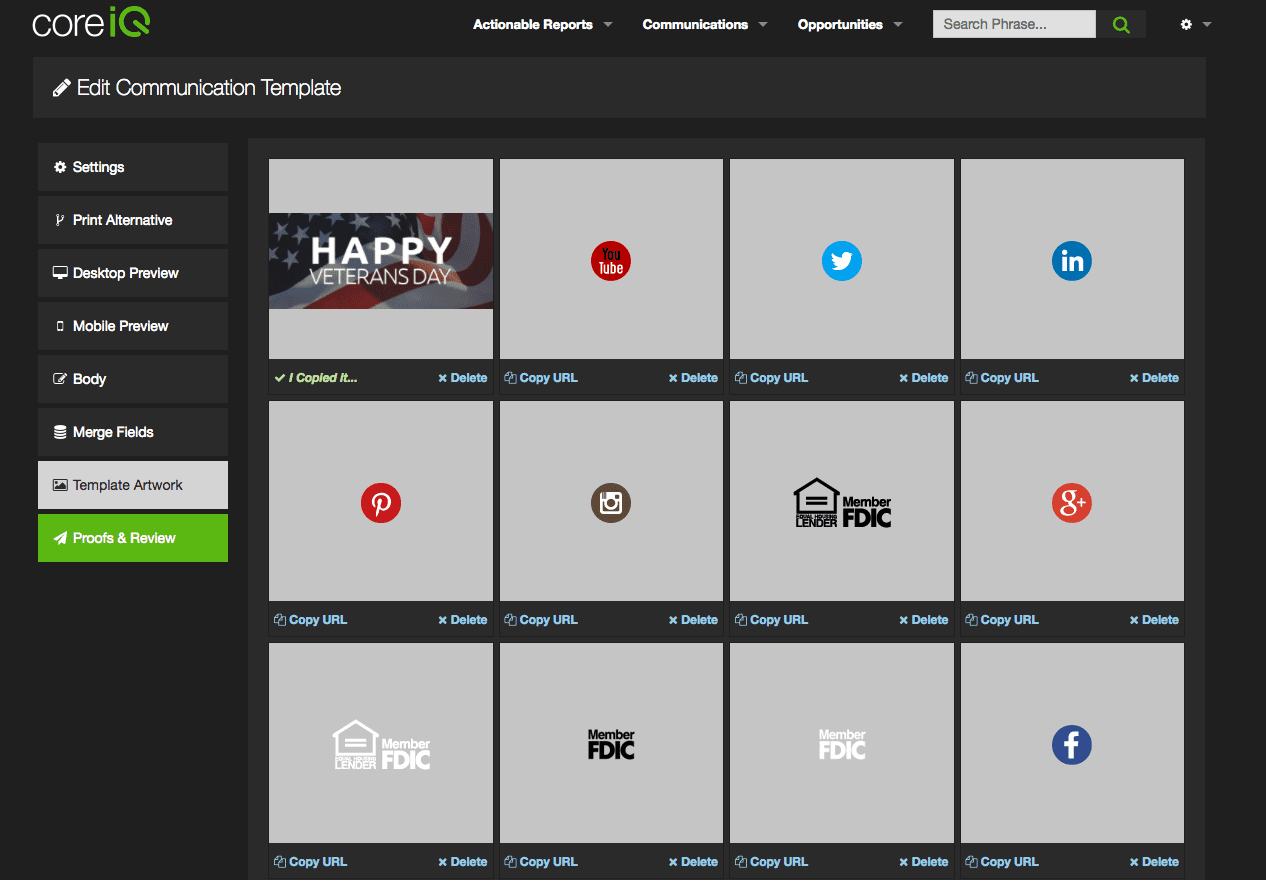Click the LinkedIn icon thumbnail
Viewport: 1266px width, 880px height.
click(x=1072, y=260)
